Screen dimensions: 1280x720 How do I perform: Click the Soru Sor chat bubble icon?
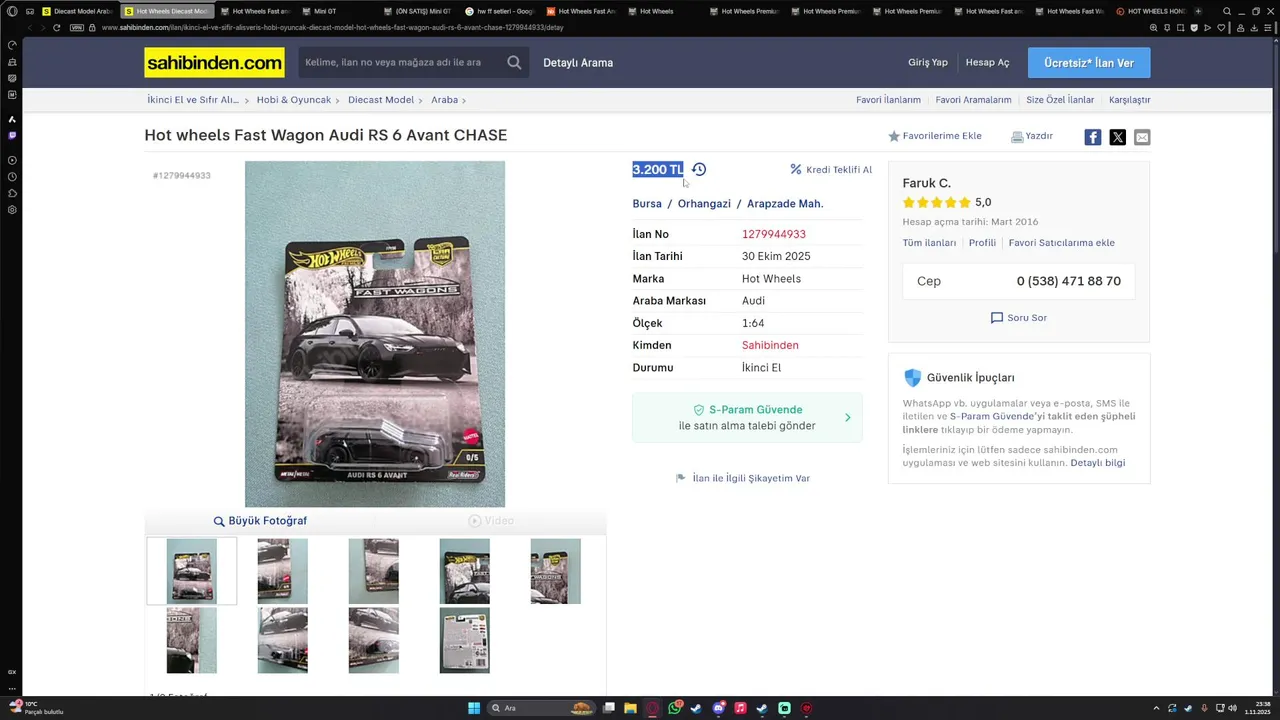pyautogui.click(x=997, y=318)
